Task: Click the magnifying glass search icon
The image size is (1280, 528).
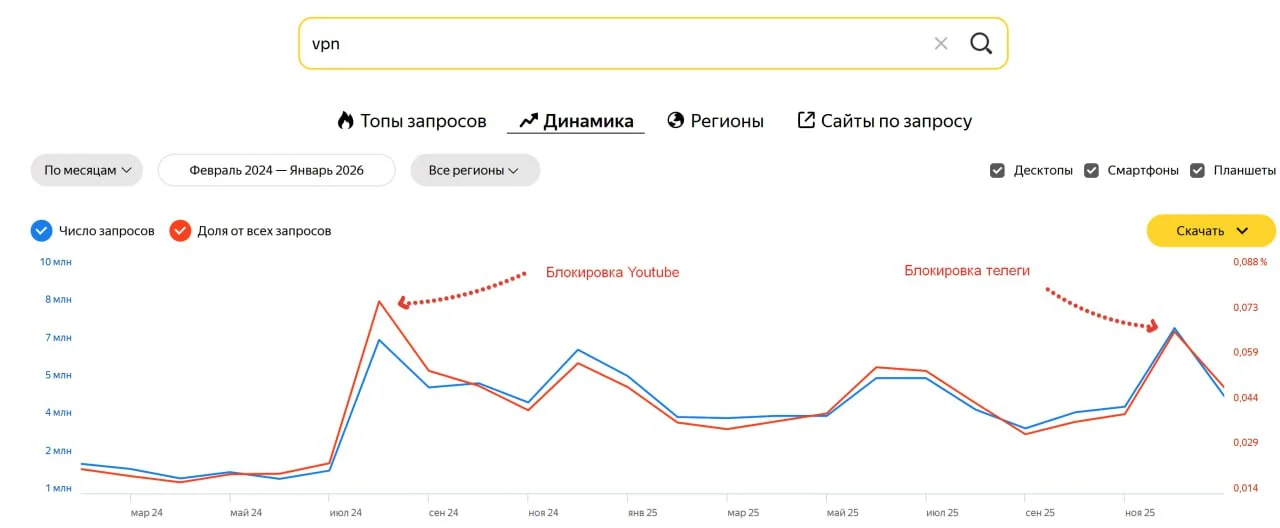Action: pos(981,43)
